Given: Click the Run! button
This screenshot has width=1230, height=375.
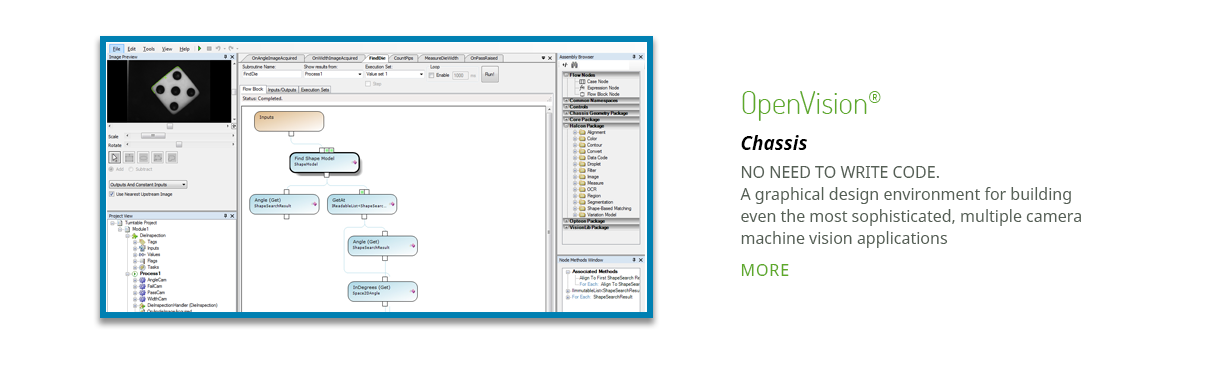Looking at the screenshot, I should [489, 74].
